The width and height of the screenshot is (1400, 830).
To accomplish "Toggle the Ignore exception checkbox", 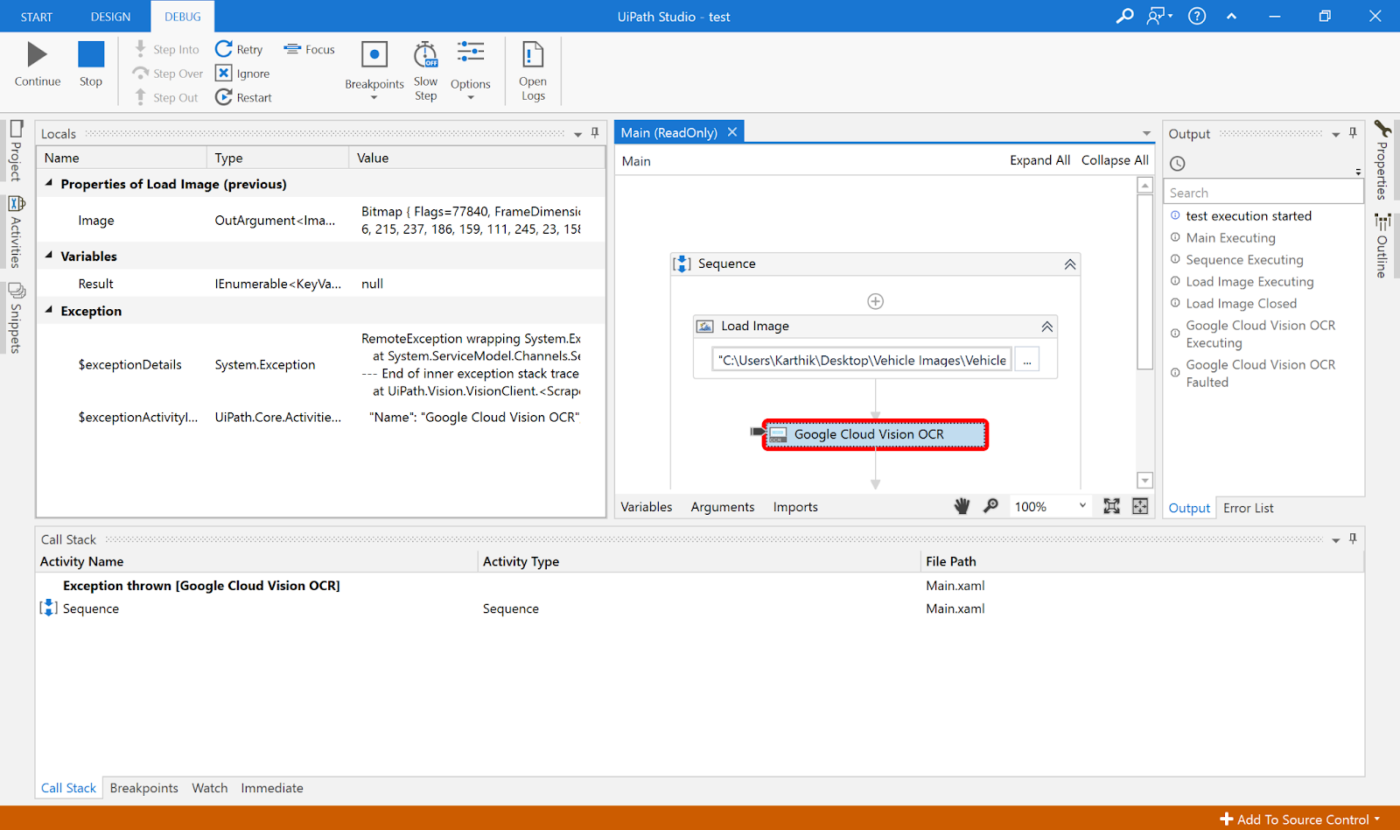I will 224,73.
